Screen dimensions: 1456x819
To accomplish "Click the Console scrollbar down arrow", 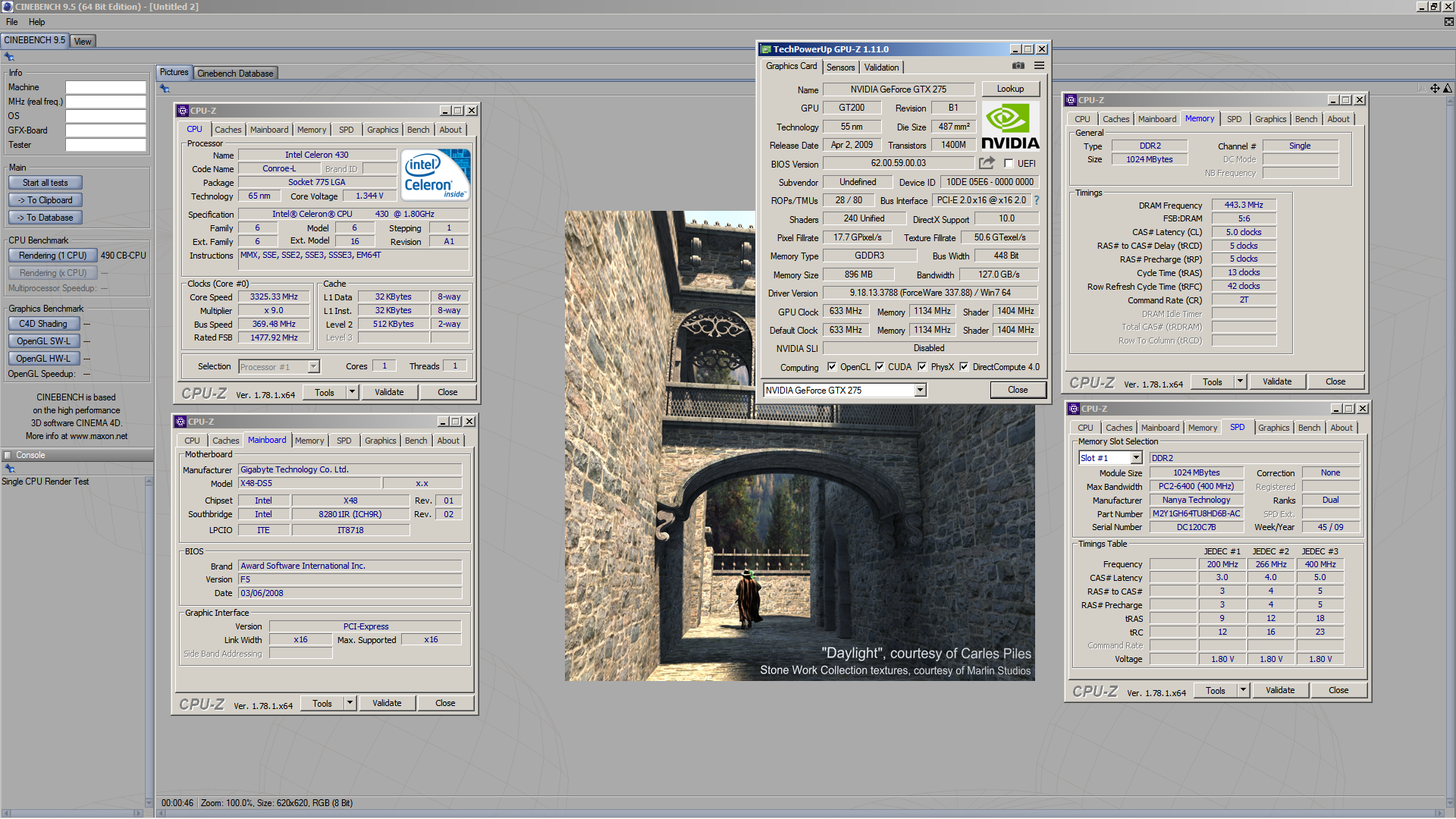I will [149, 802].
